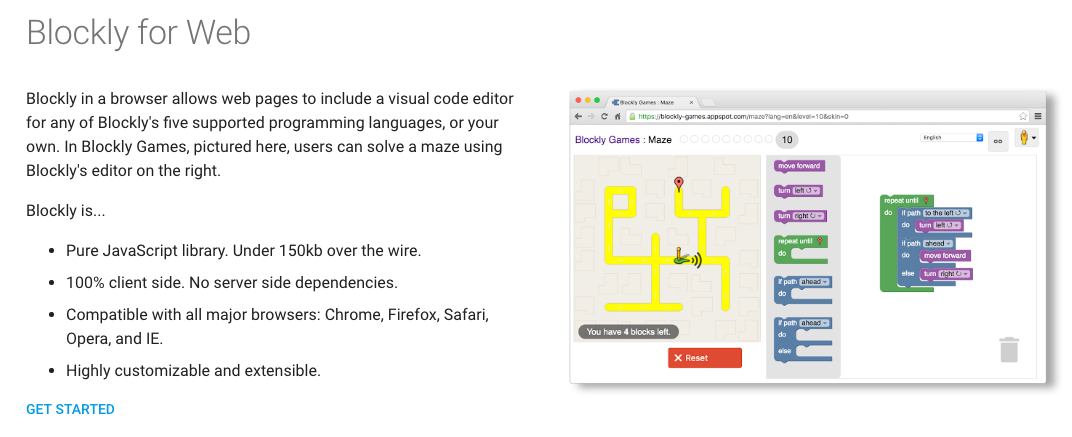Select the level 10 circle
Viewport: 1072px width, 437px height.
click(786, 140)
